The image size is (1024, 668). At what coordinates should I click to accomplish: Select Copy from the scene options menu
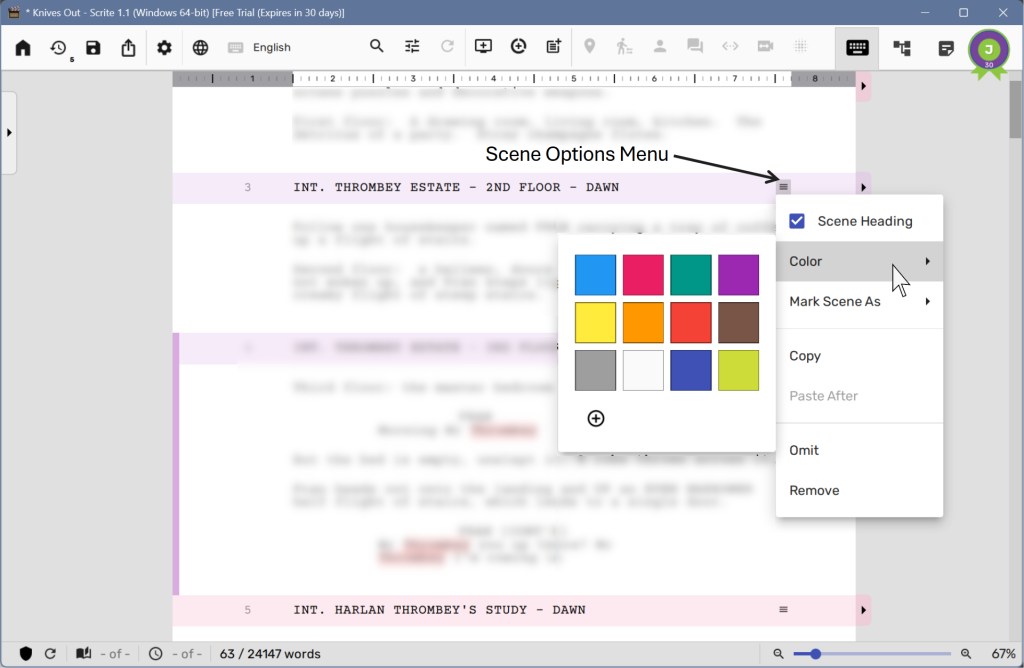805,355
